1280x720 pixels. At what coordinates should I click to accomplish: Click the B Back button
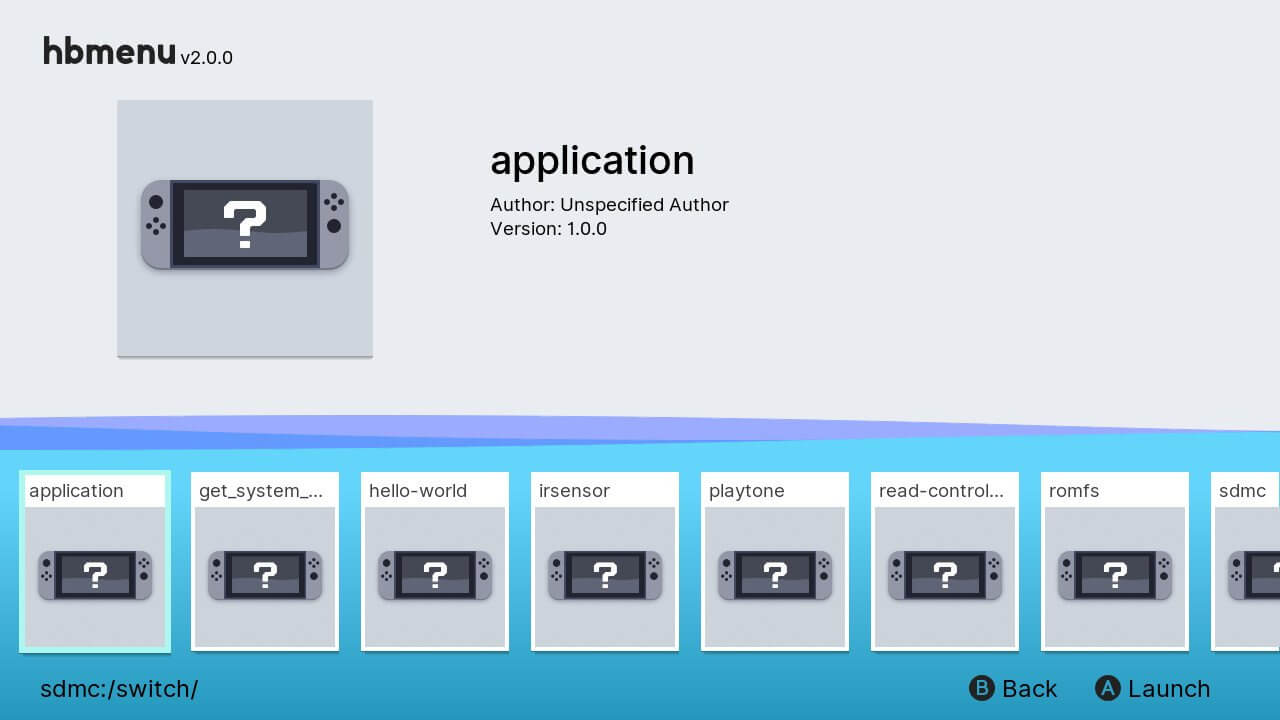click(1013, 688)
